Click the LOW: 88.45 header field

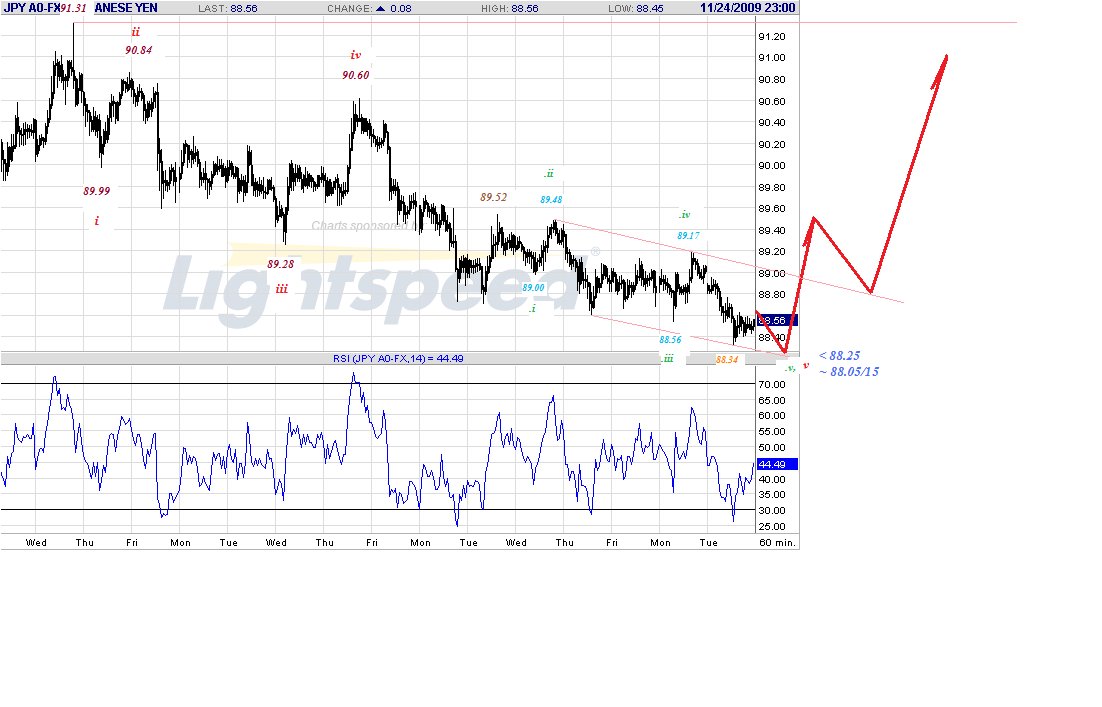click(635, 8)
